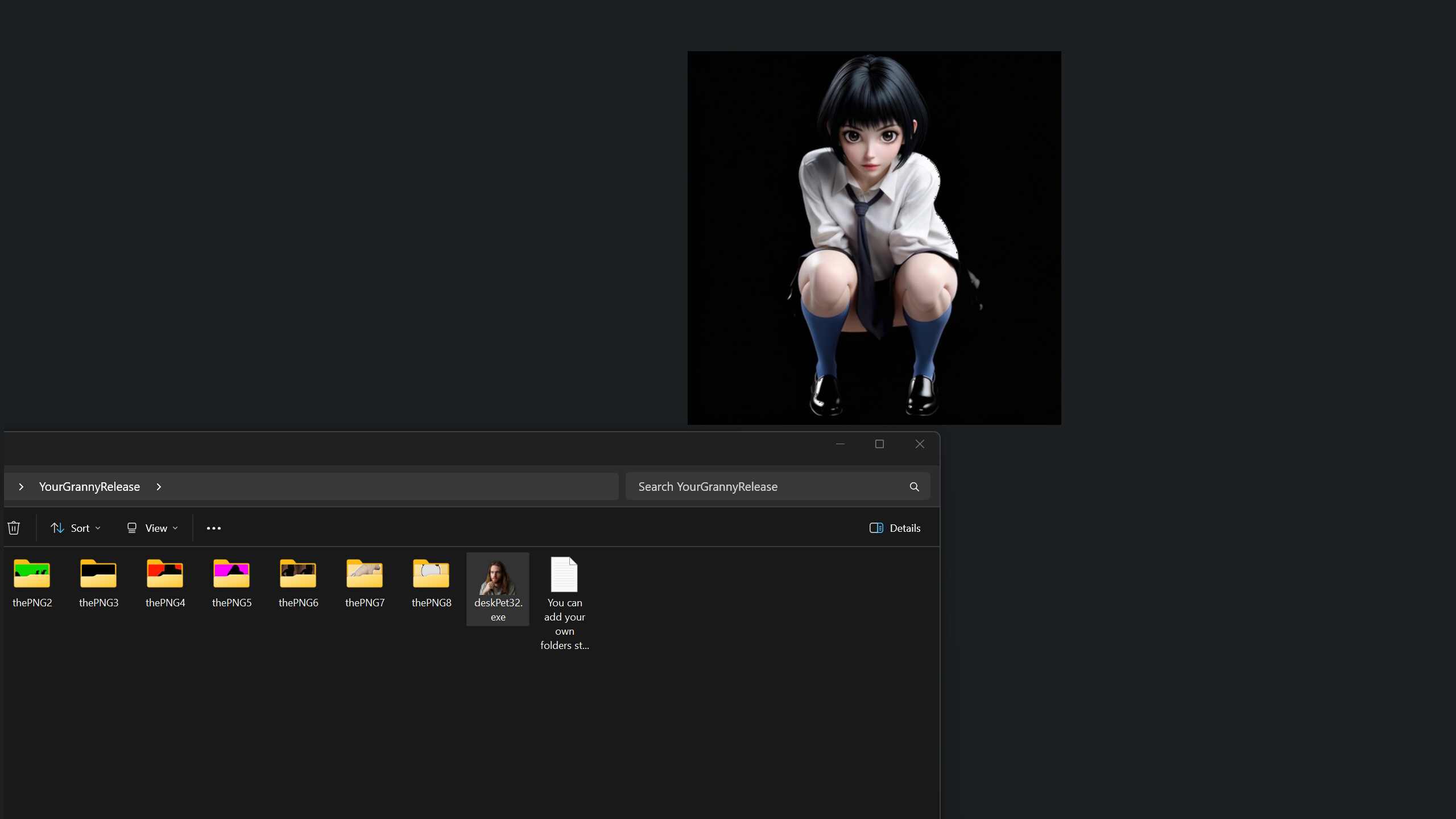
Task: Open the orange thePNG4 folder
Action: [166, 574]
